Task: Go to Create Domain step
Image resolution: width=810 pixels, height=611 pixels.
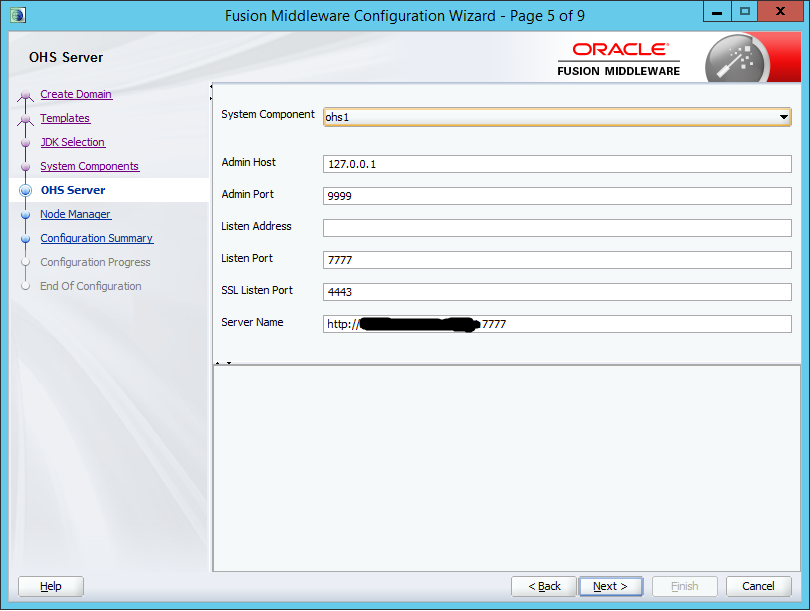Action: click(76, 94)
